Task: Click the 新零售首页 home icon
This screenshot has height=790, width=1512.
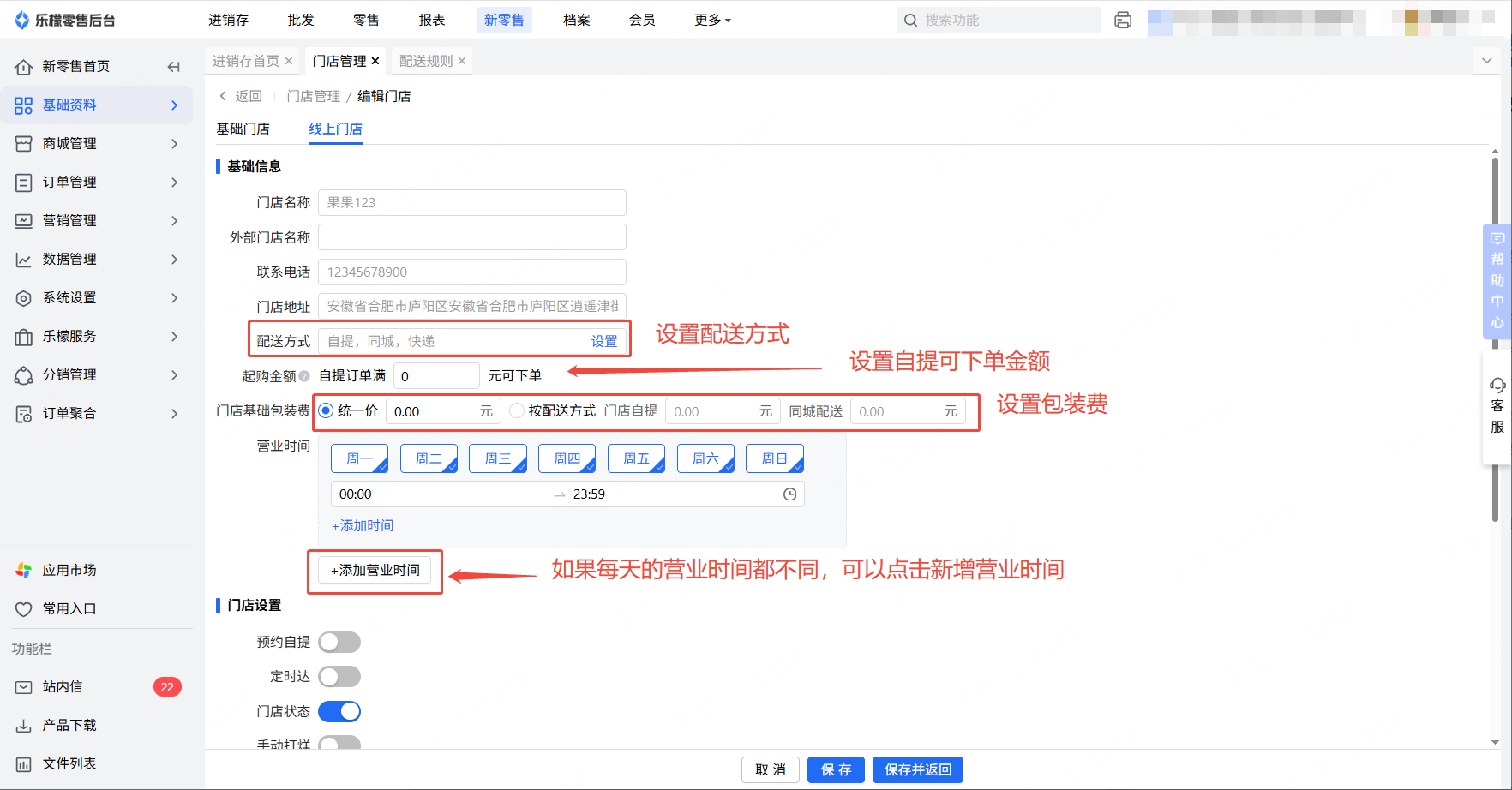Action: click(x=23, y=67)
